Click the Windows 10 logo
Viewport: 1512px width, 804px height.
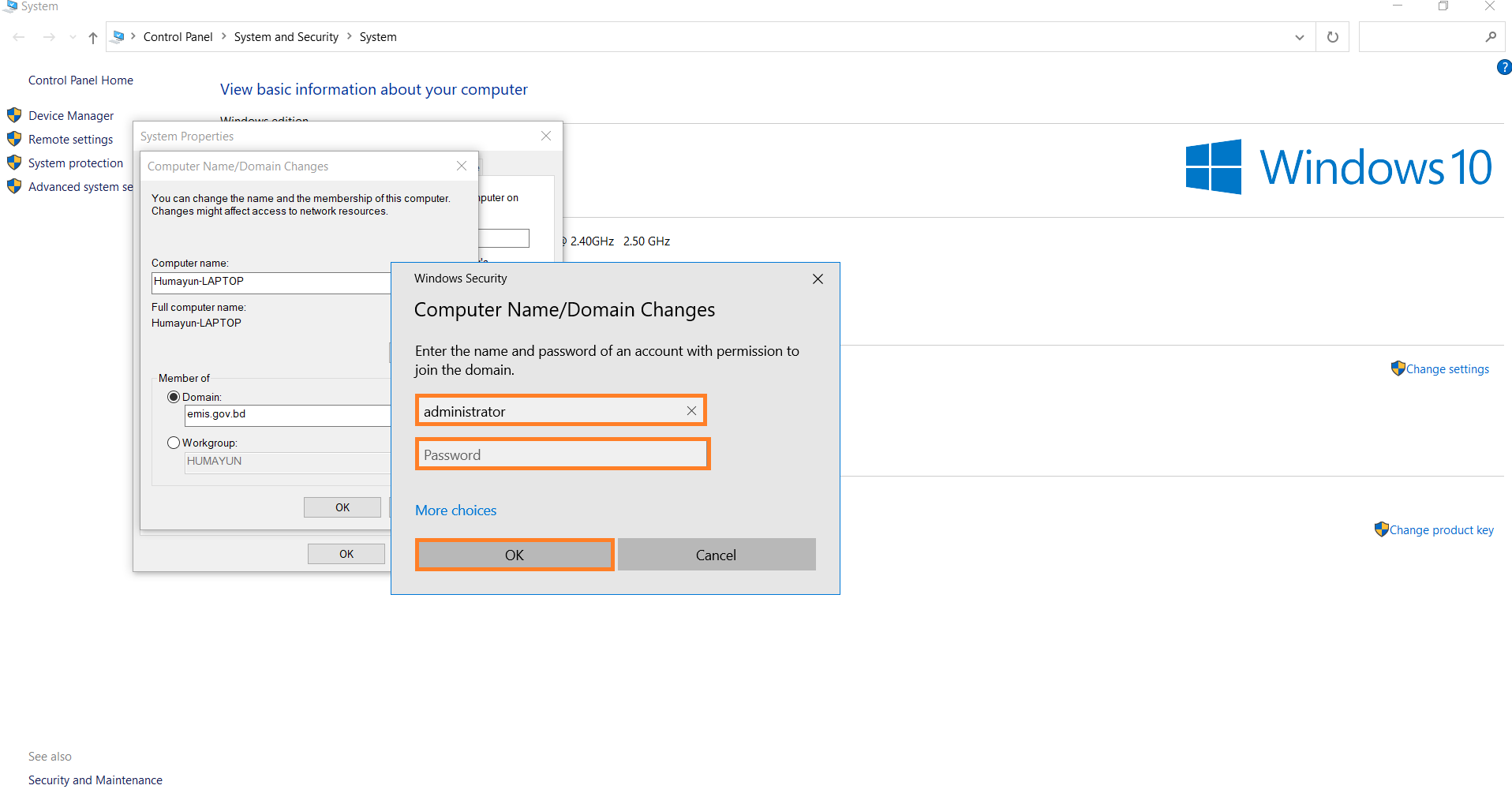(1338, 167)
